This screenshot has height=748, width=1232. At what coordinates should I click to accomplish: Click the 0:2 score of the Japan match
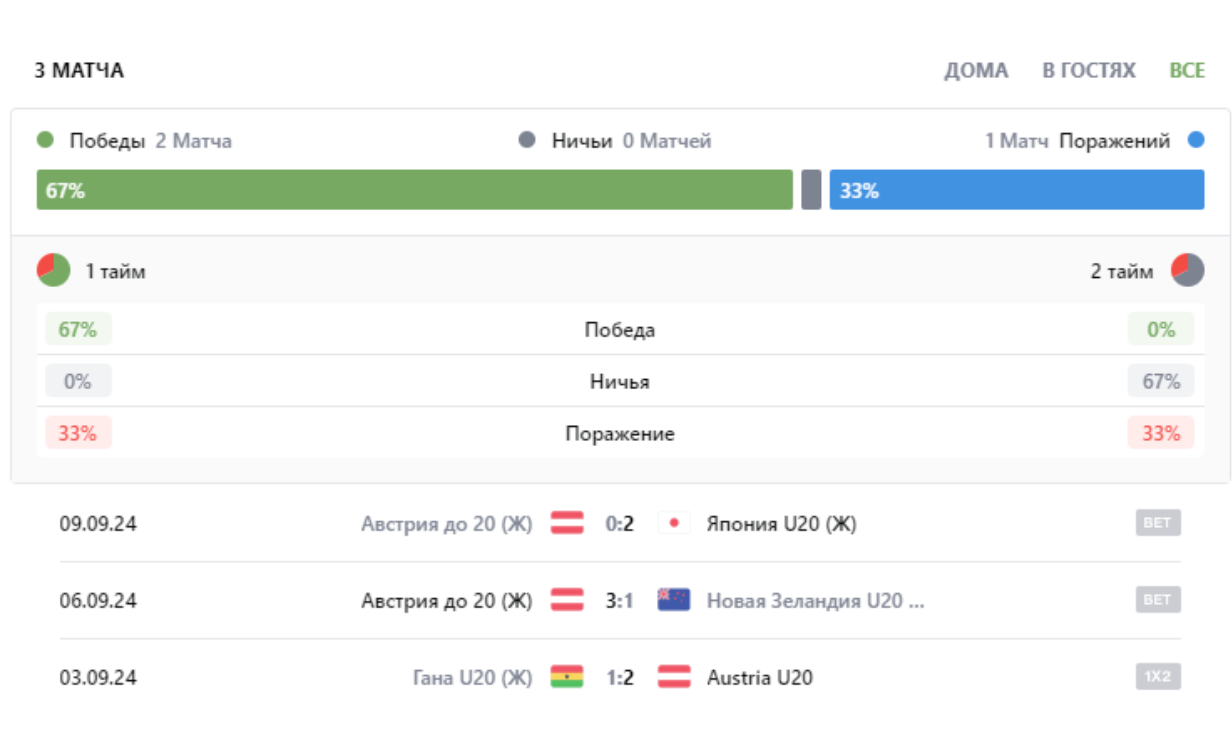[x=620, y=521]
